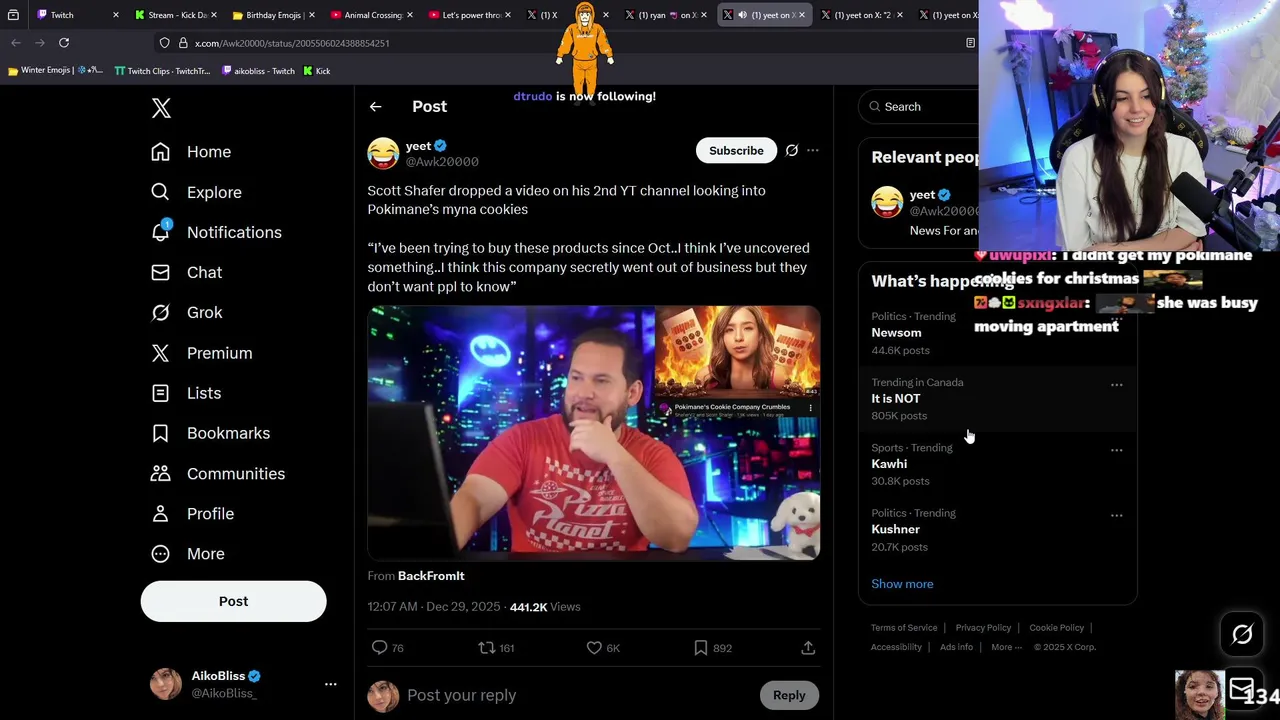Click the Lists icon in sidebar
This screenshot has height=720, width=1280.
(x=160, y=393)
